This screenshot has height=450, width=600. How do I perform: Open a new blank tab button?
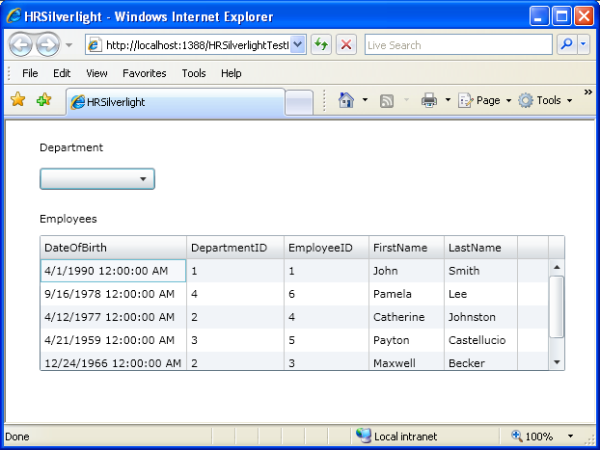pyautogui.click(x=299, y=102)
